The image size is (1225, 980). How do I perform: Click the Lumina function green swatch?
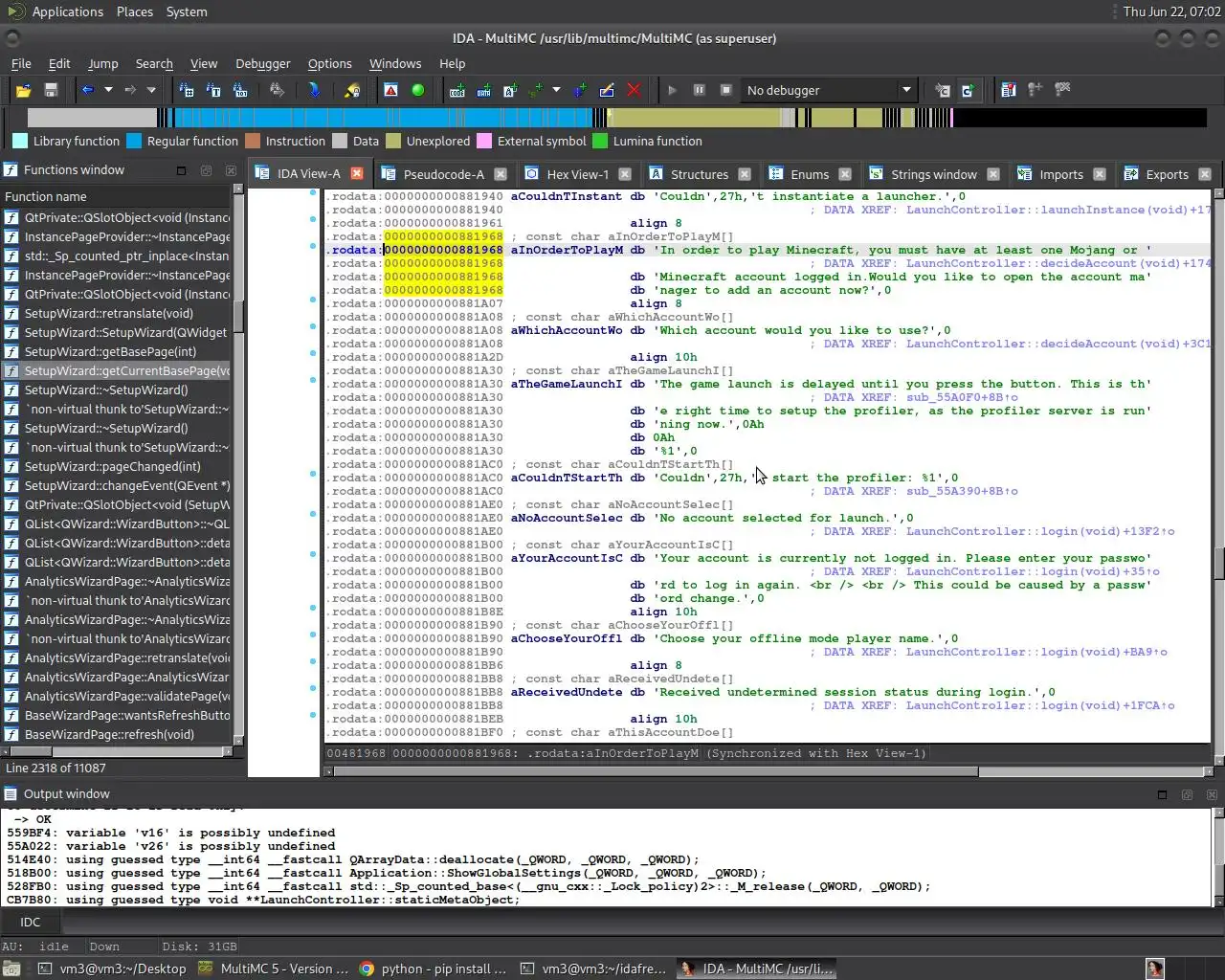600,141
